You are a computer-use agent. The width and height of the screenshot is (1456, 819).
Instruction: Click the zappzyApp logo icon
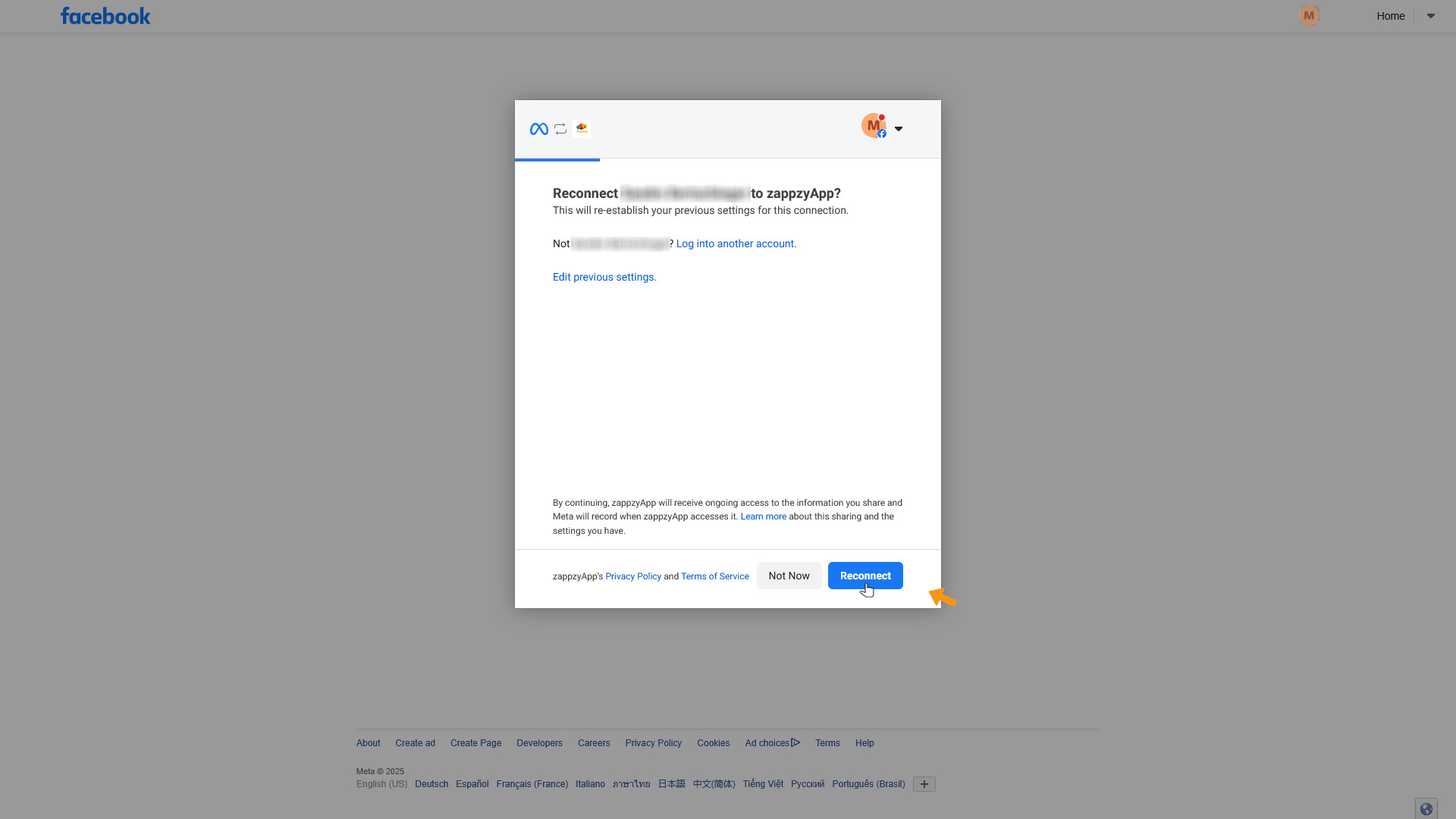click(582, 128)
